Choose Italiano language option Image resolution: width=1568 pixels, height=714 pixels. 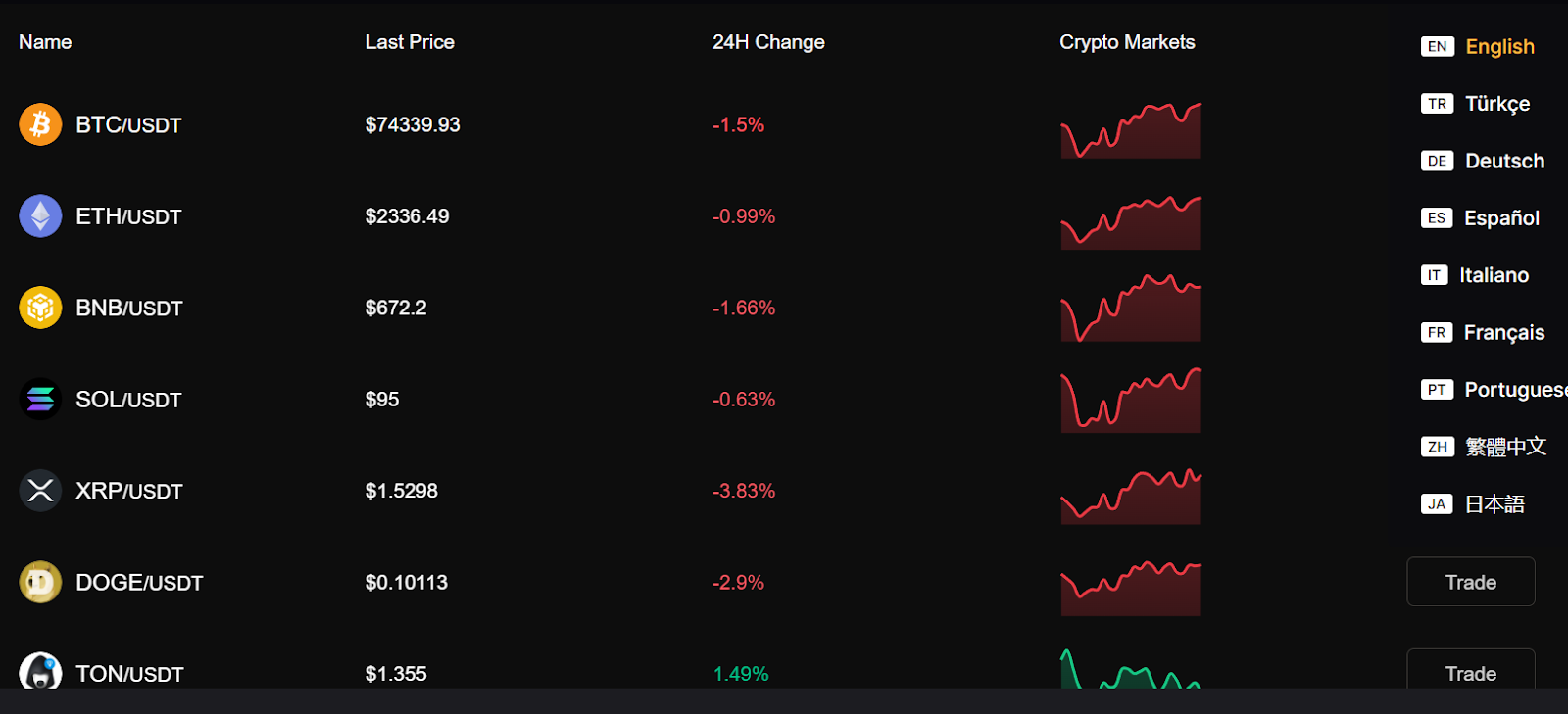1495,274
